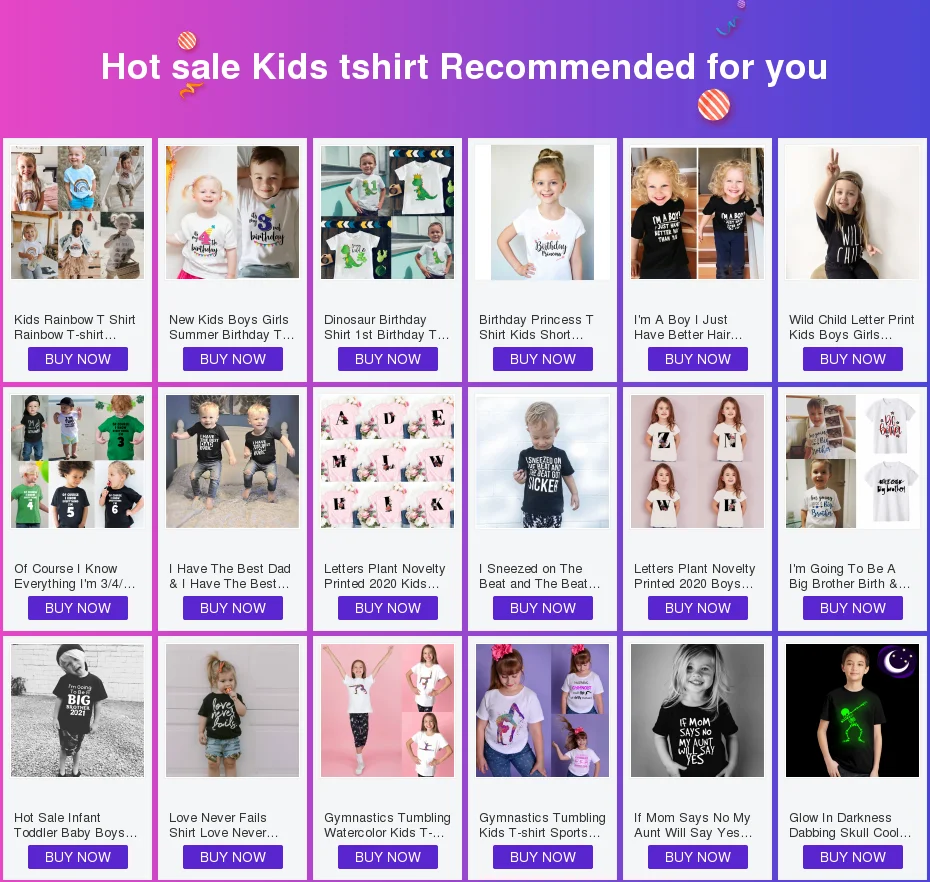Viewport: 930px width, 882px height.
Task: Open the Kids Rainbow T Shirt product image
Action: [78, 212]
